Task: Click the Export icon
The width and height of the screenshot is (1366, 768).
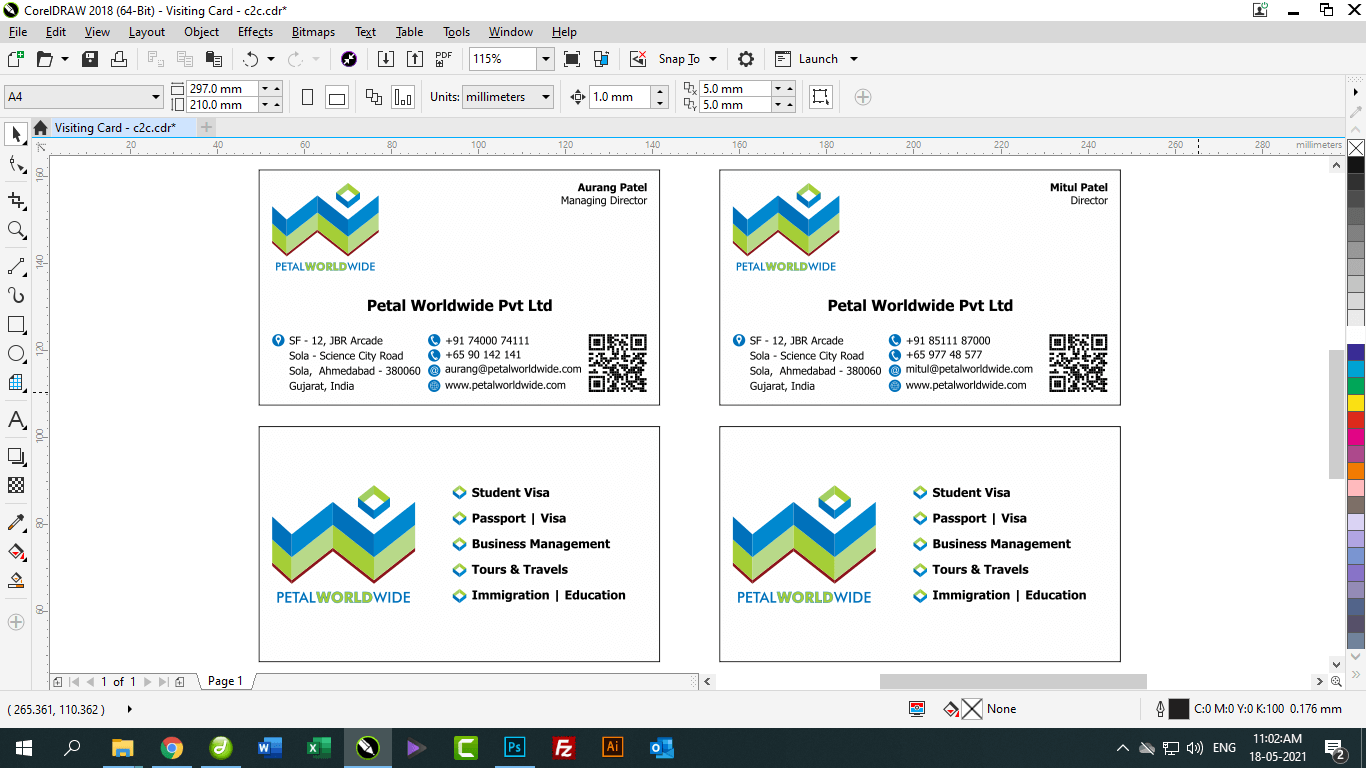Action: [414, 59]
